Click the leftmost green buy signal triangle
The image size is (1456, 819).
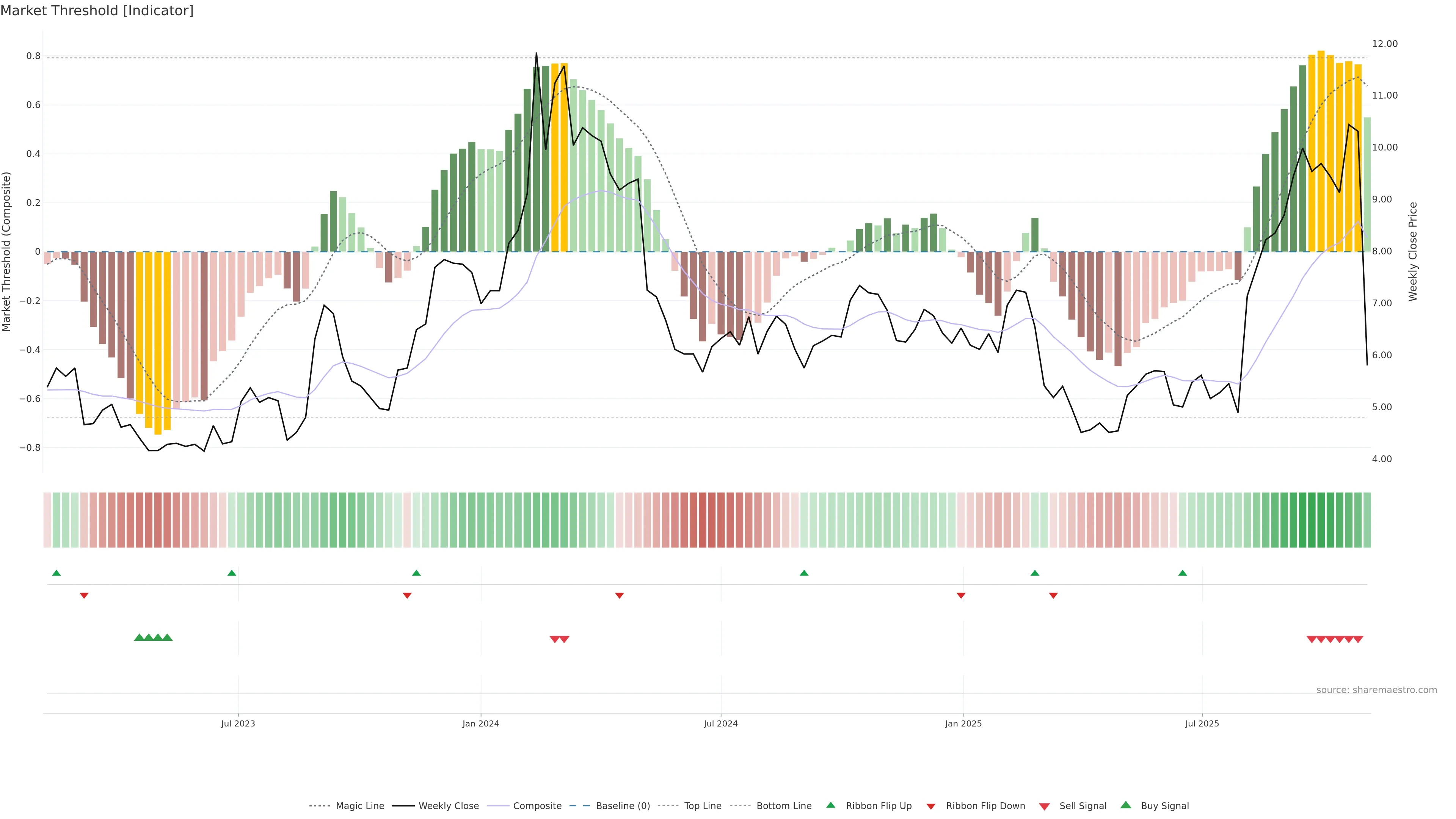[x=139, y=637]
